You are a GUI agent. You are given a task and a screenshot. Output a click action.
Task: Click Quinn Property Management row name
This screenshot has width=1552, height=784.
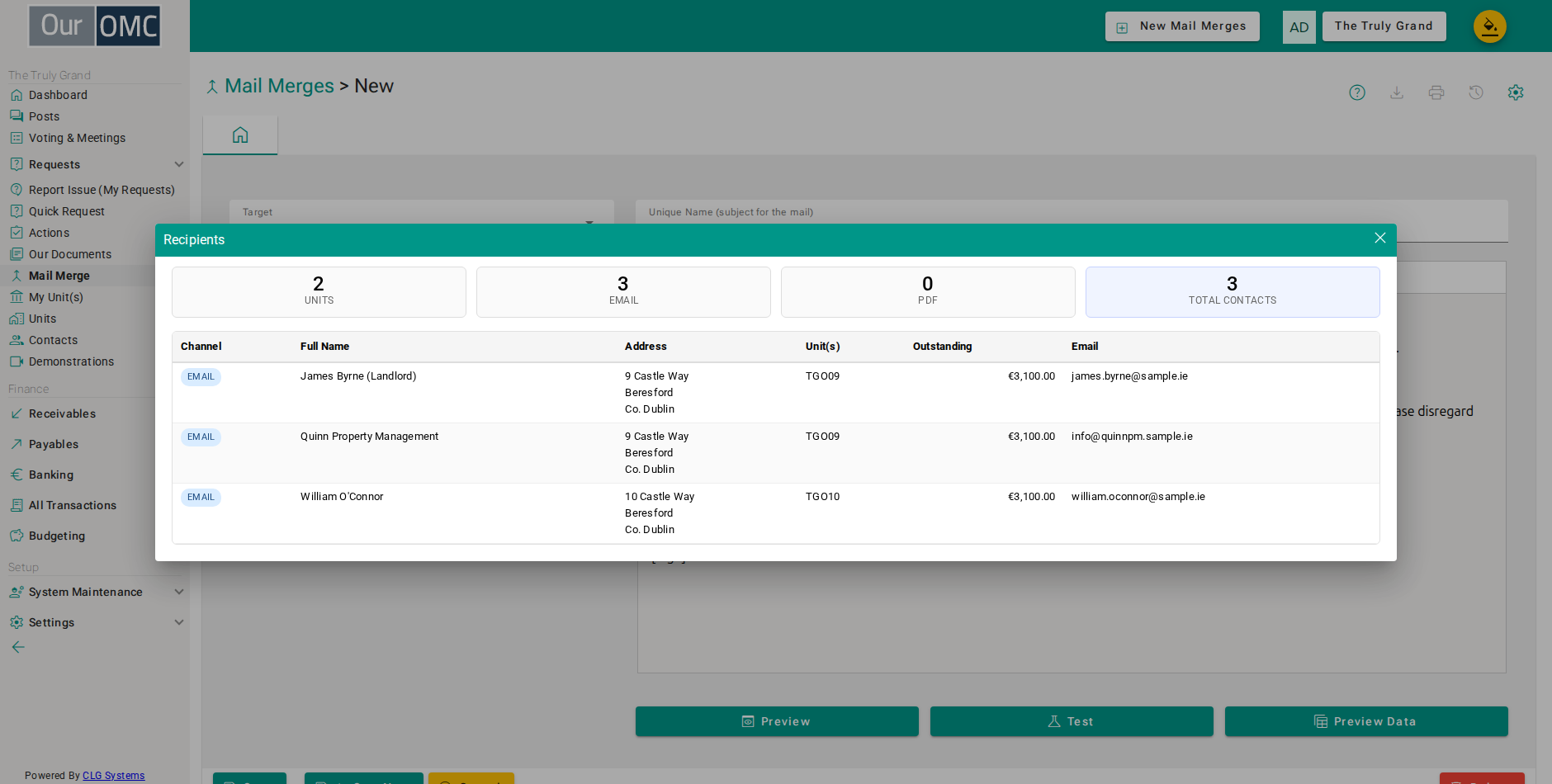point(369,437)
